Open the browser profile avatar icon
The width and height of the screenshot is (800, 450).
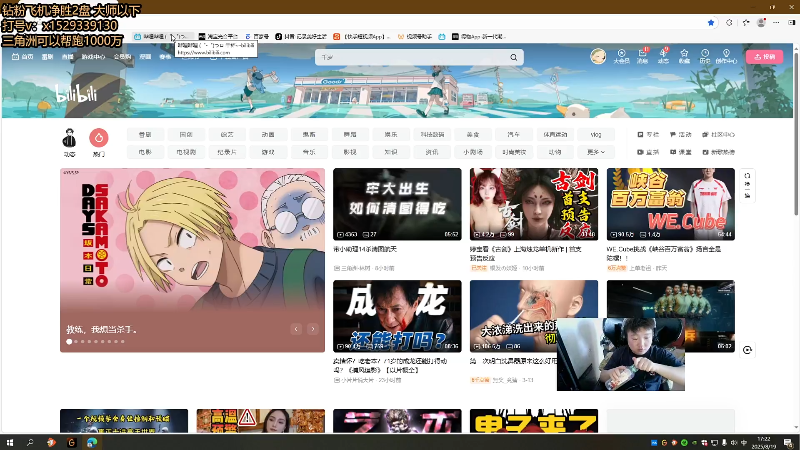(761, 22)
